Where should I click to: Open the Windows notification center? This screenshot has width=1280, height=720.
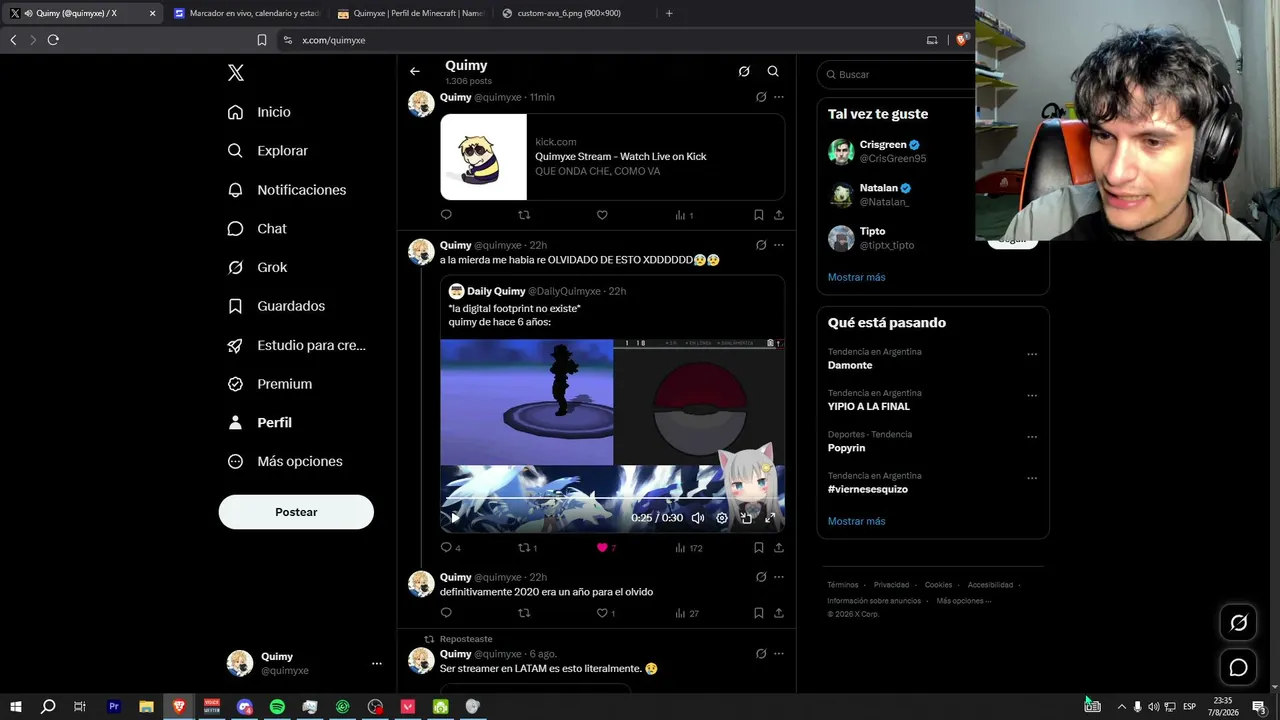coord(1259,707)
